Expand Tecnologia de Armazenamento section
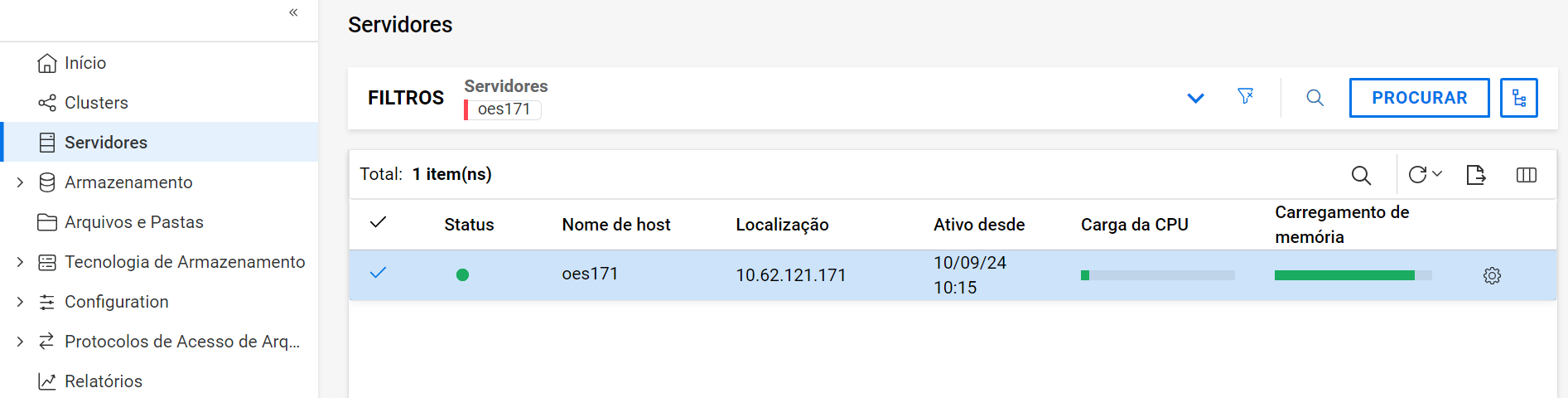This screenshot has width=1568, height=398. click(x=20, y=262)
